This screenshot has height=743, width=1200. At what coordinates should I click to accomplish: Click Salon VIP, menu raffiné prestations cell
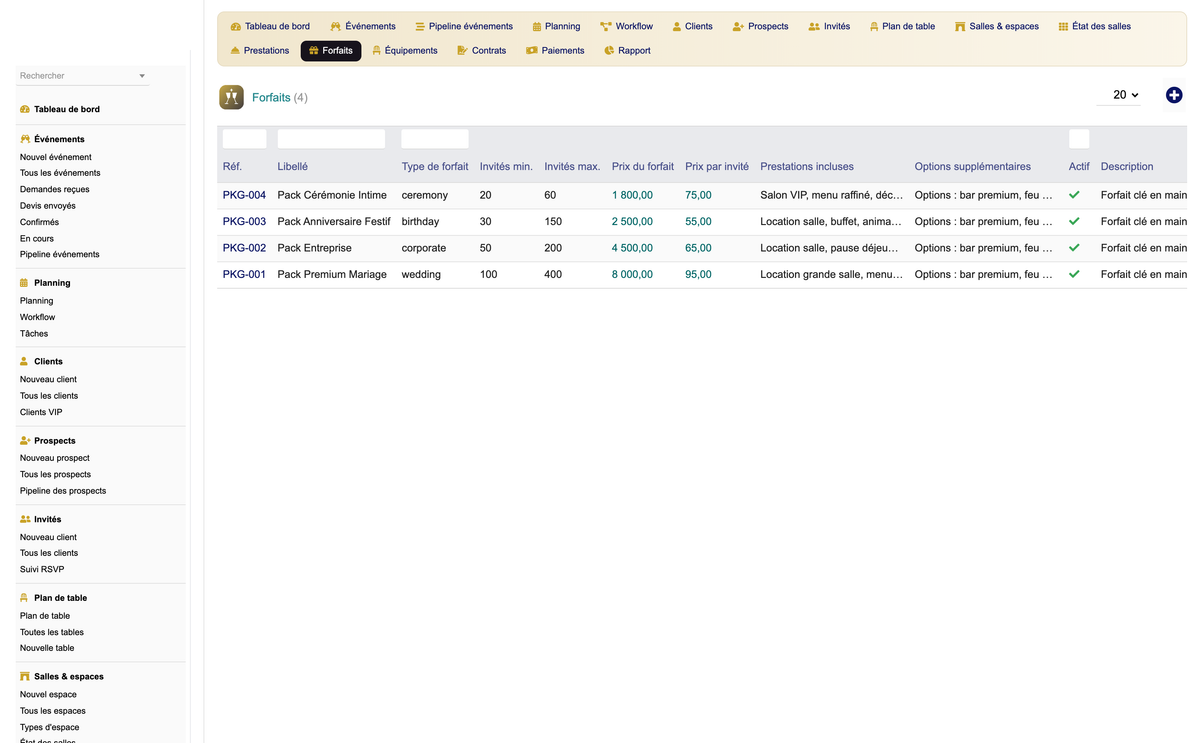tap(832, 195)
